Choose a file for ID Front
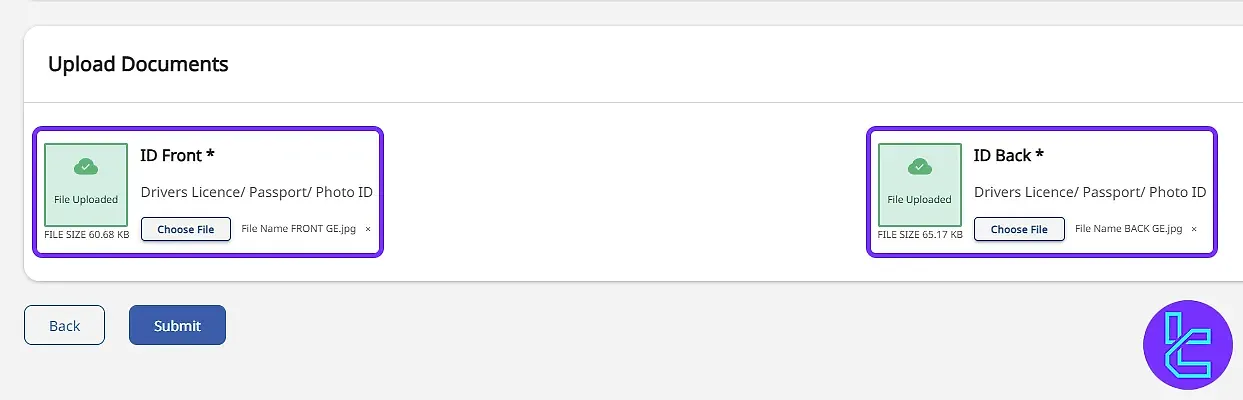1243x400 pixels. click(x=186, y=229)
